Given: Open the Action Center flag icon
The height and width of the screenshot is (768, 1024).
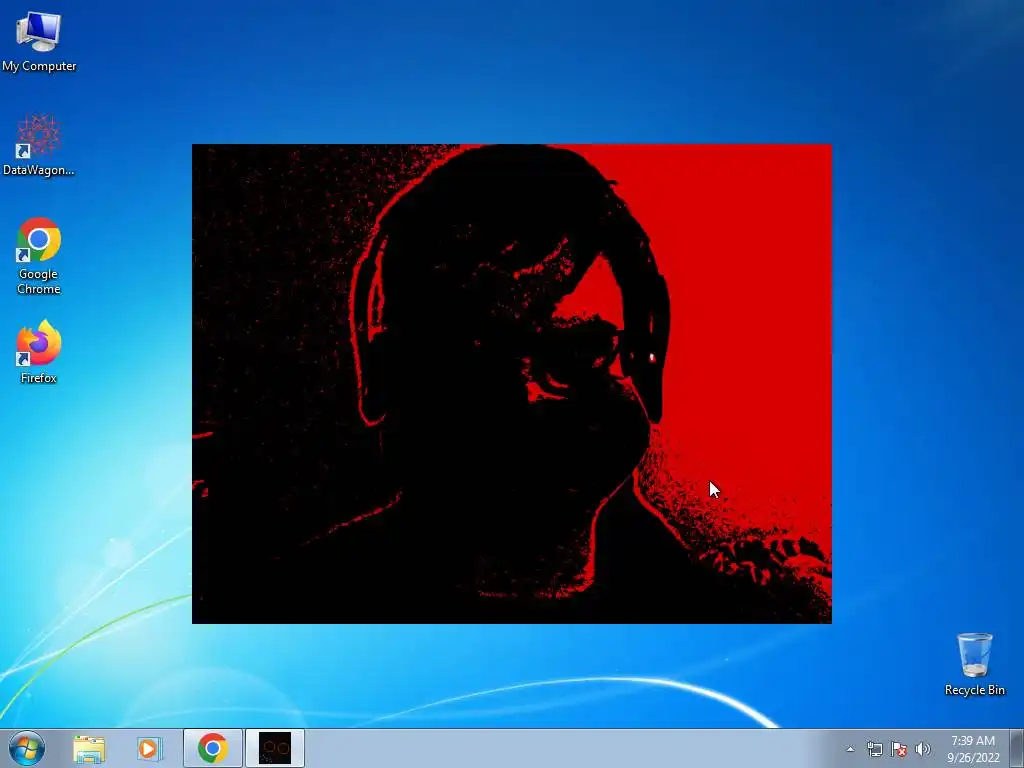Looking at the screenshot, I should click(899, 749).
